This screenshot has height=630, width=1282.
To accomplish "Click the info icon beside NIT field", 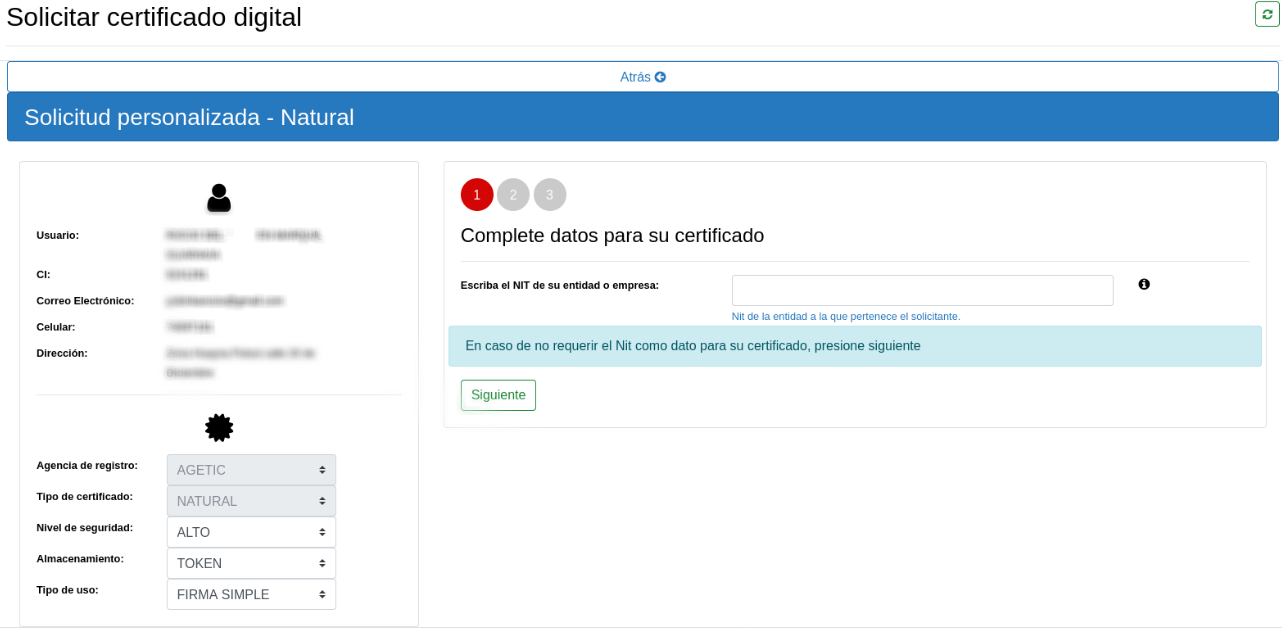I will tap(1144, 284).
